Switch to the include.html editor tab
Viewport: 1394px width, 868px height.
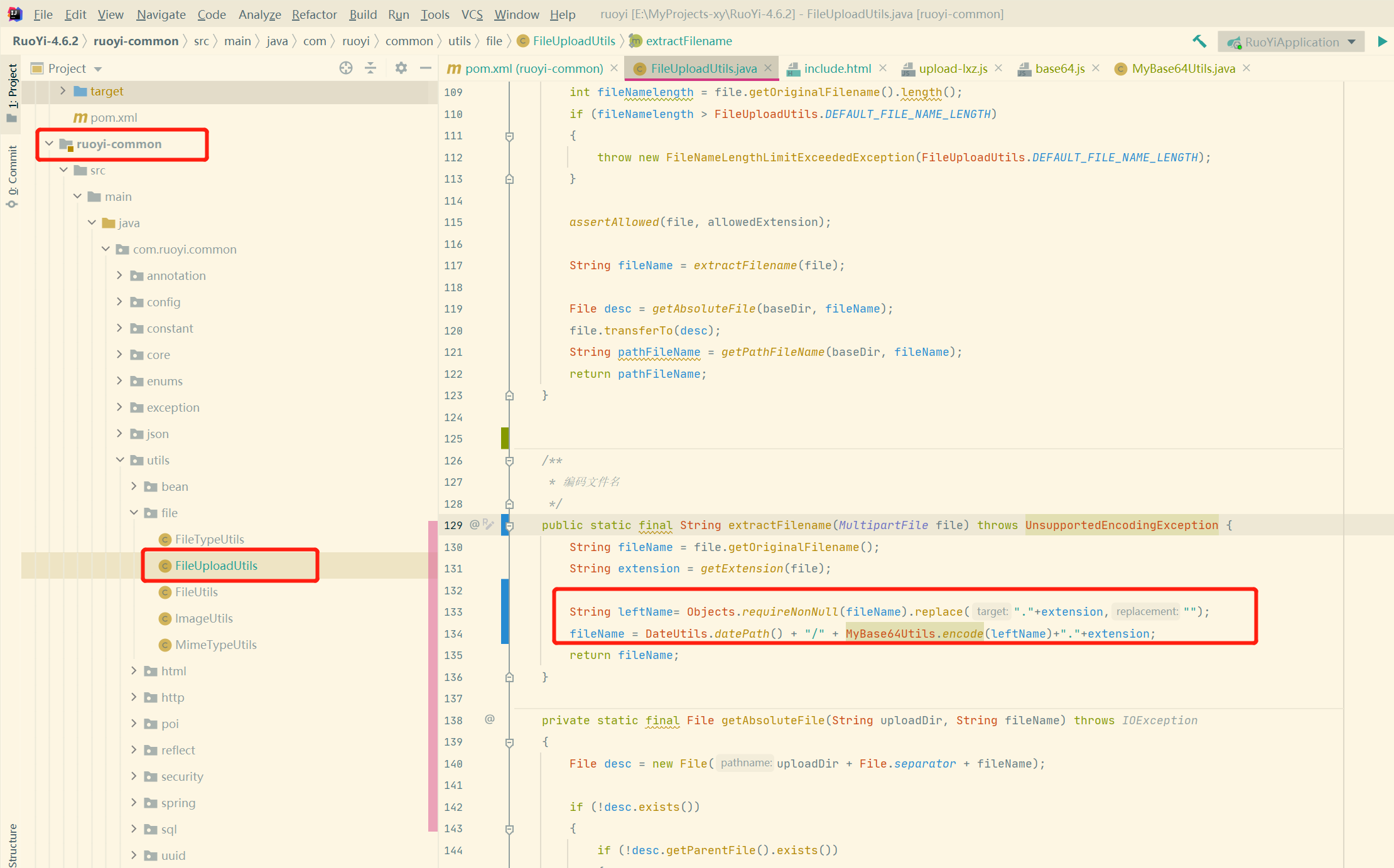837,68
